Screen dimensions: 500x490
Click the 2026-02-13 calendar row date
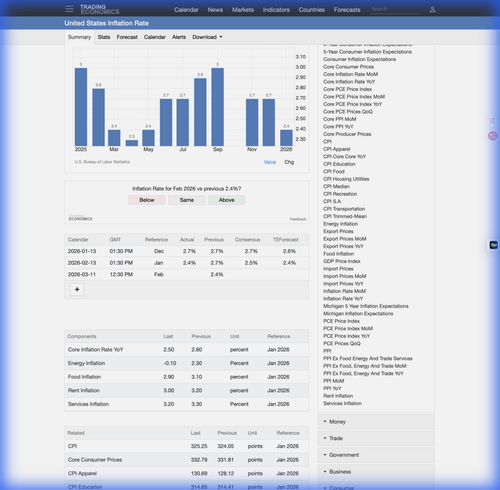[82, 263]
